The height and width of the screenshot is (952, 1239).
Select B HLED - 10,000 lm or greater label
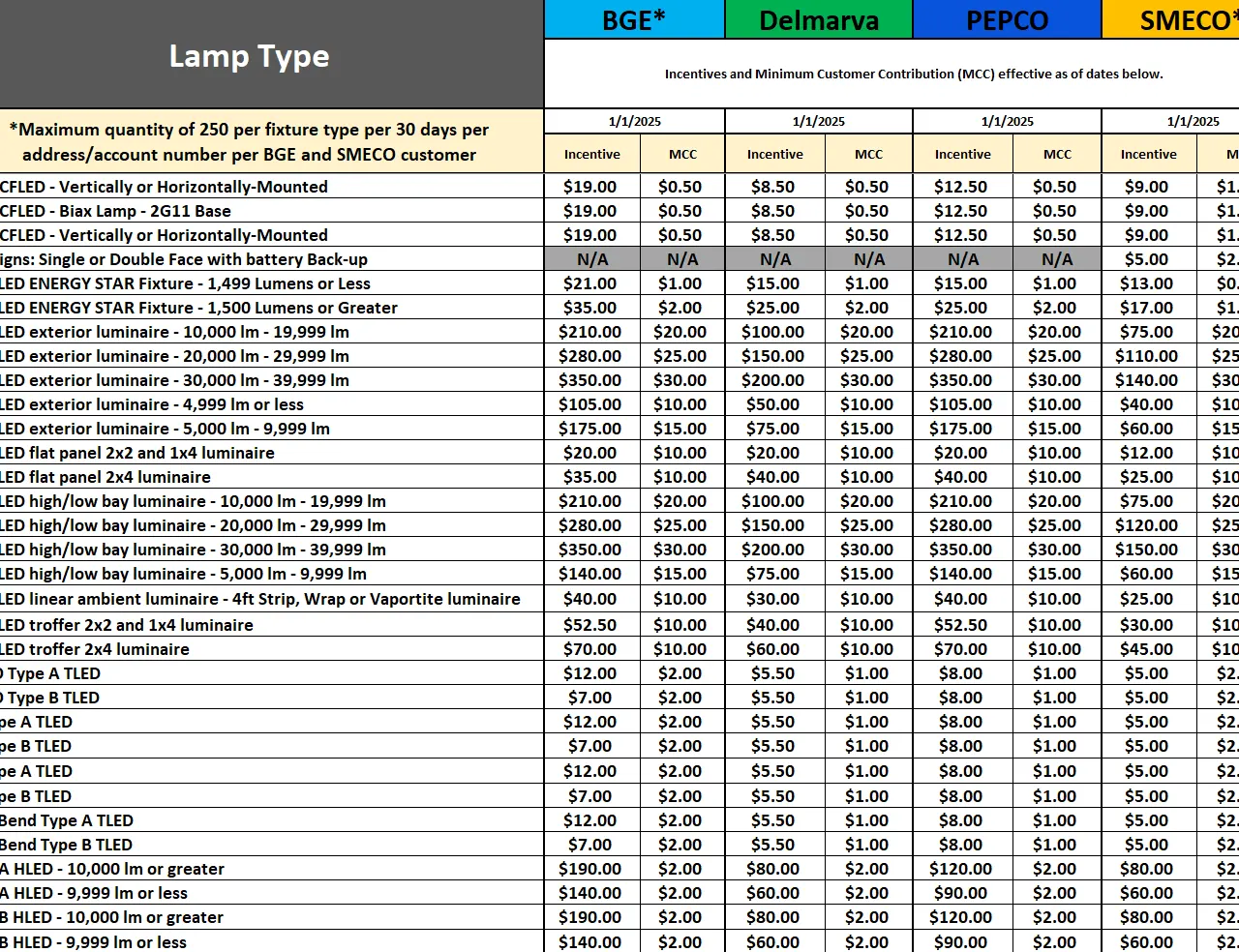pos(112,917)
